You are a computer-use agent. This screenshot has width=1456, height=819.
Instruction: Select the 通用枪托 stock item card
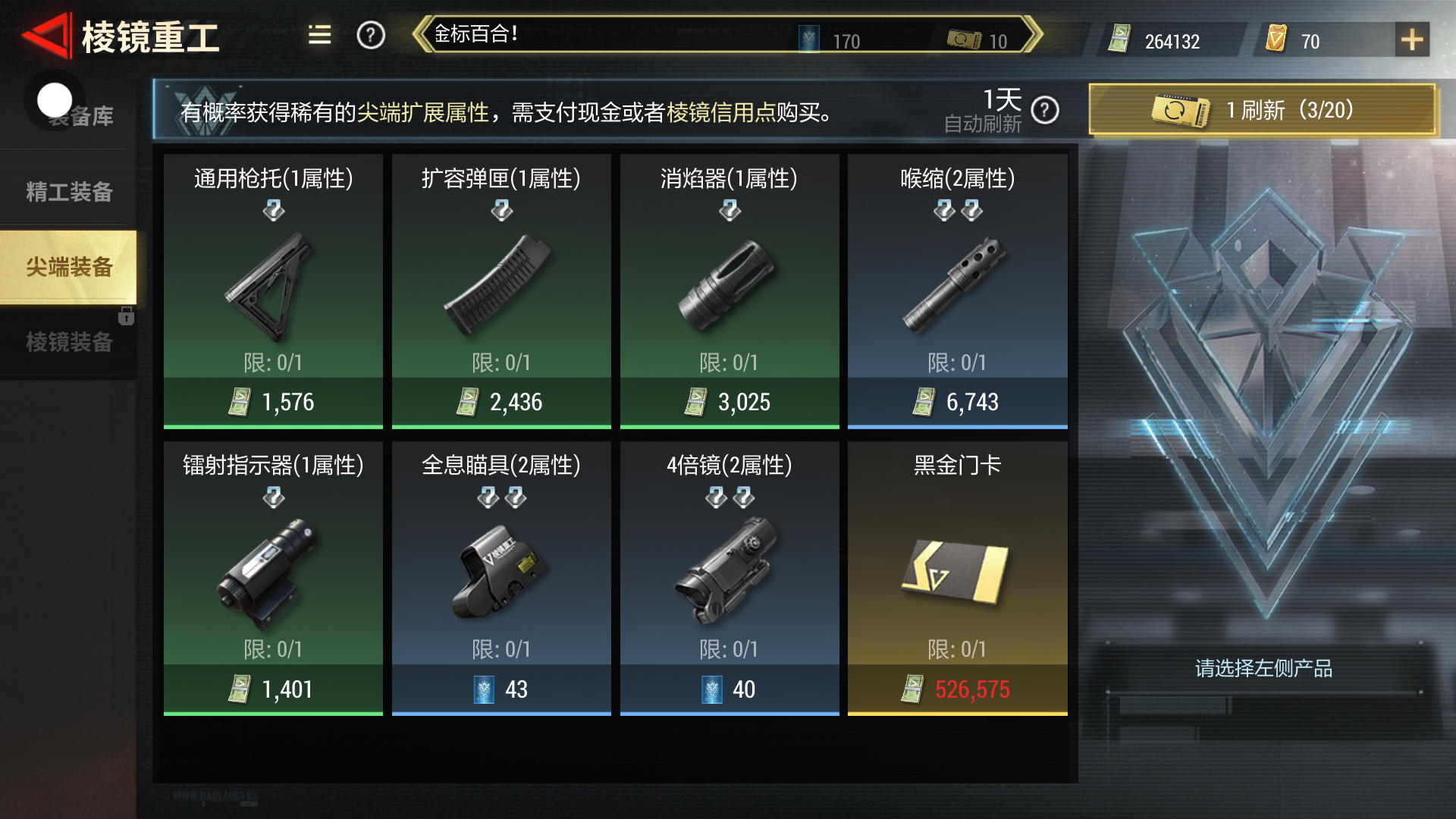(273, 291)
